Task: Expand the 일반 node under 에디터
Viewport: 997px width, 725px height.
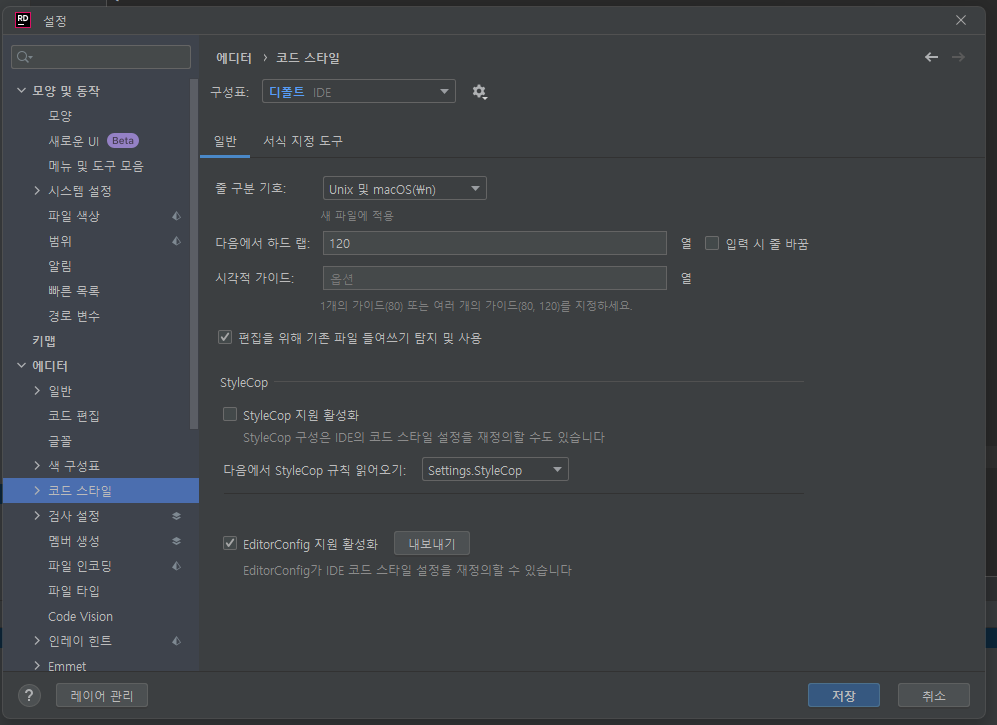Action: pos(37,390)
